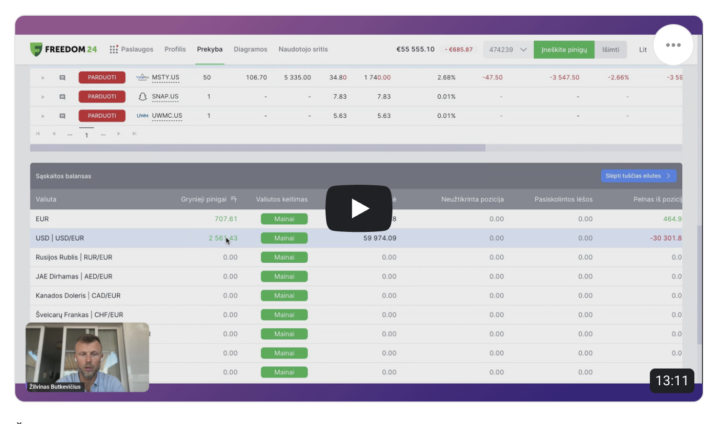The image size is (720, 424).
Task: Click Mainai for JAE Dirhamas row
Action: (284, 277)
